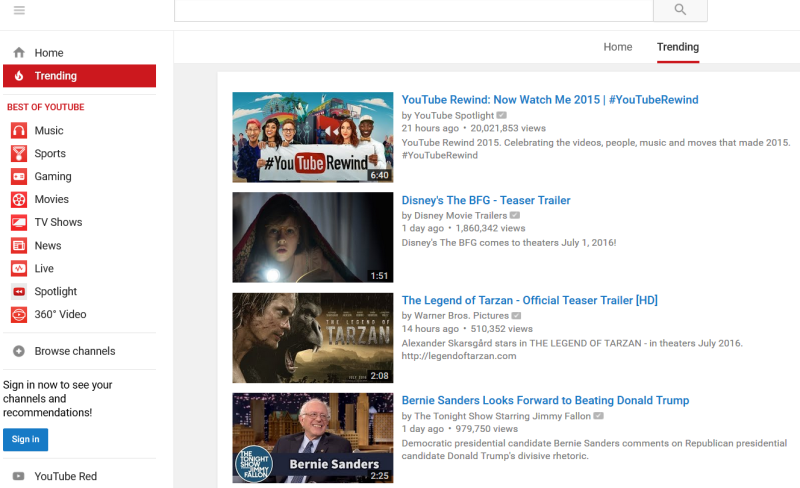Click the verified badge next to Disney Movie Trailers
Screen dimensions: 800x488
[x=515, y=215]
